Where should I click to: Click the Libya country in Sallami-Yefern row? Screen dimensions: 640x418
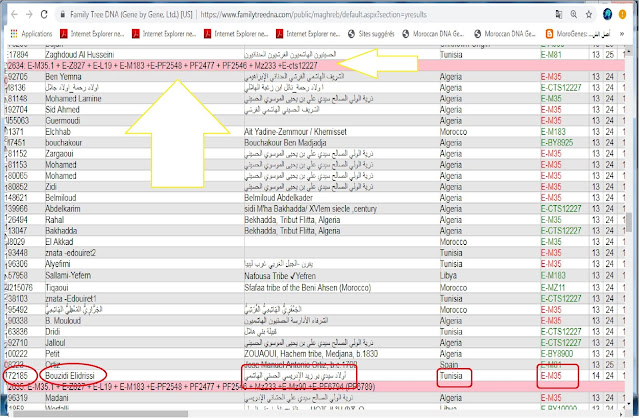pyautogui.click(x=448, y=276)
